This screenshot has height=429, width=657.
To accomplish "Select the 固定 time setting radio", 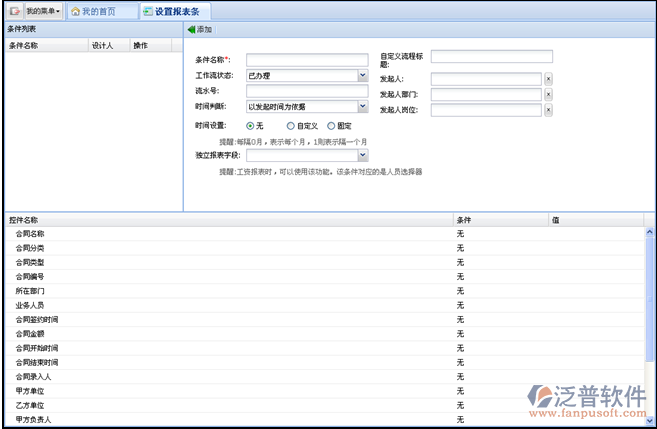I will (331, 126).
